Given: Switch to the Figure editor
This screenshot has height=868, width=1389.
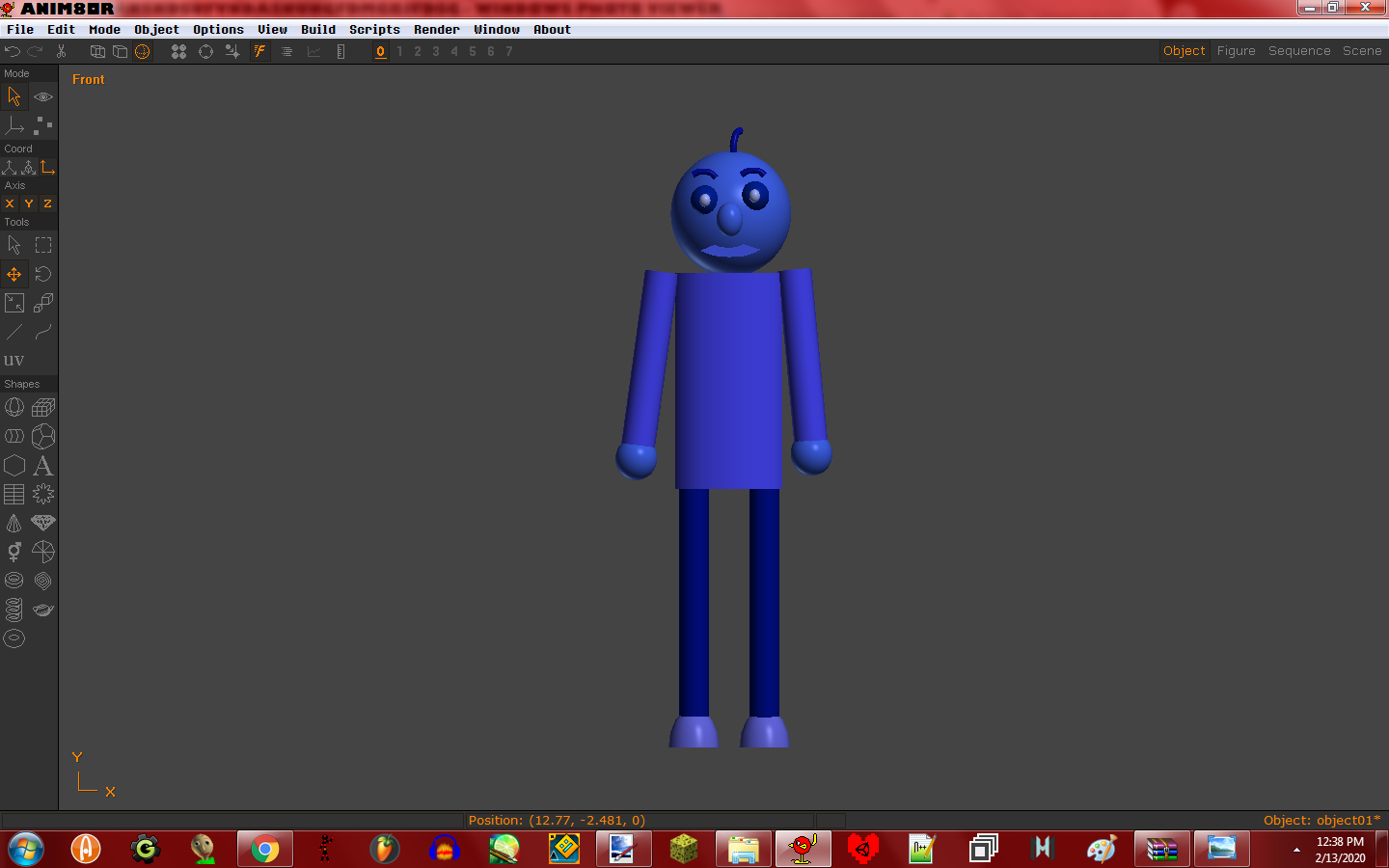Looking at the screenshot, I should tap(1237, 51).
